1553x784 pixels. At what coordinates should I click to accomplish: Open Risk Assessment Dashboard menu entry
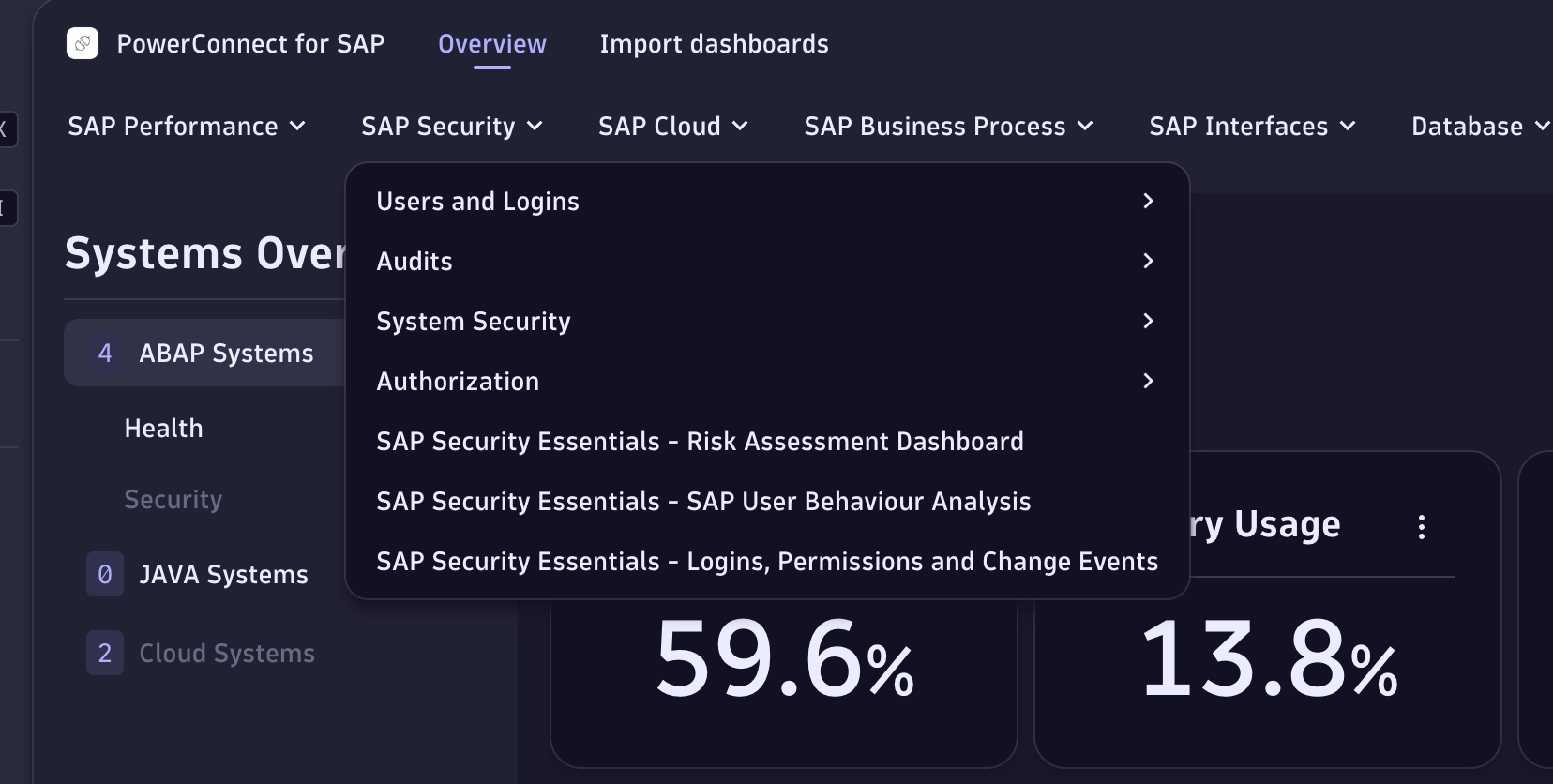click(700, 441)
